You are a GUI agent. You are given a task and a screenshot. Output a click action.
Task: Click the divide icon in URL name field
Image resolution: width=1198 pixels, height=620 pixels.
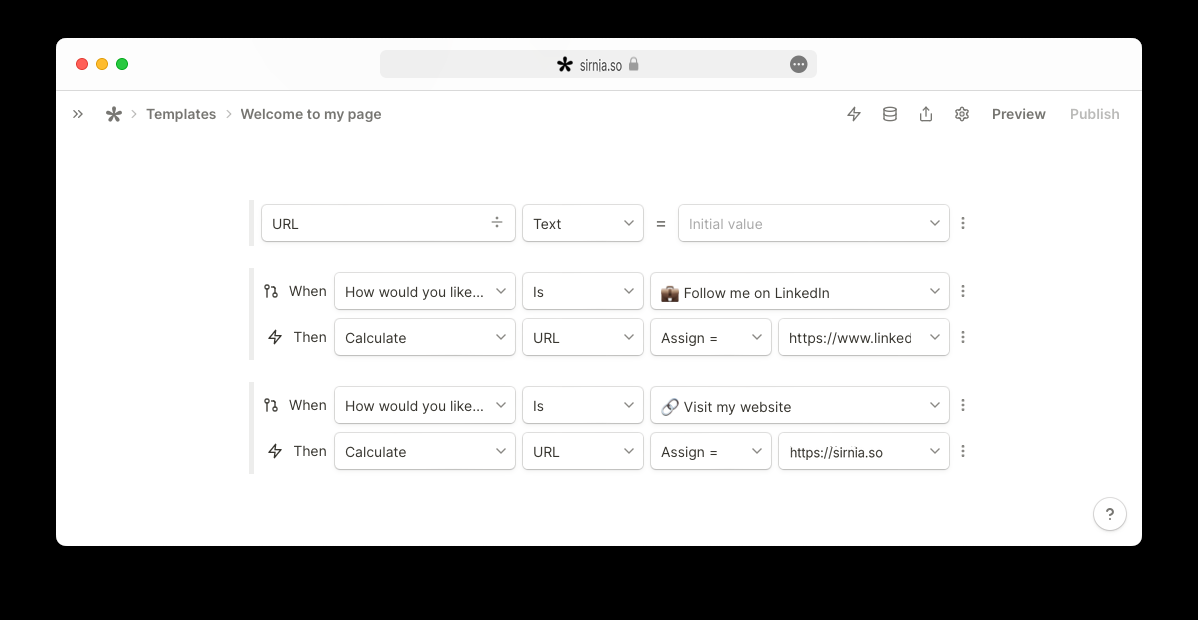click(497, 222)
